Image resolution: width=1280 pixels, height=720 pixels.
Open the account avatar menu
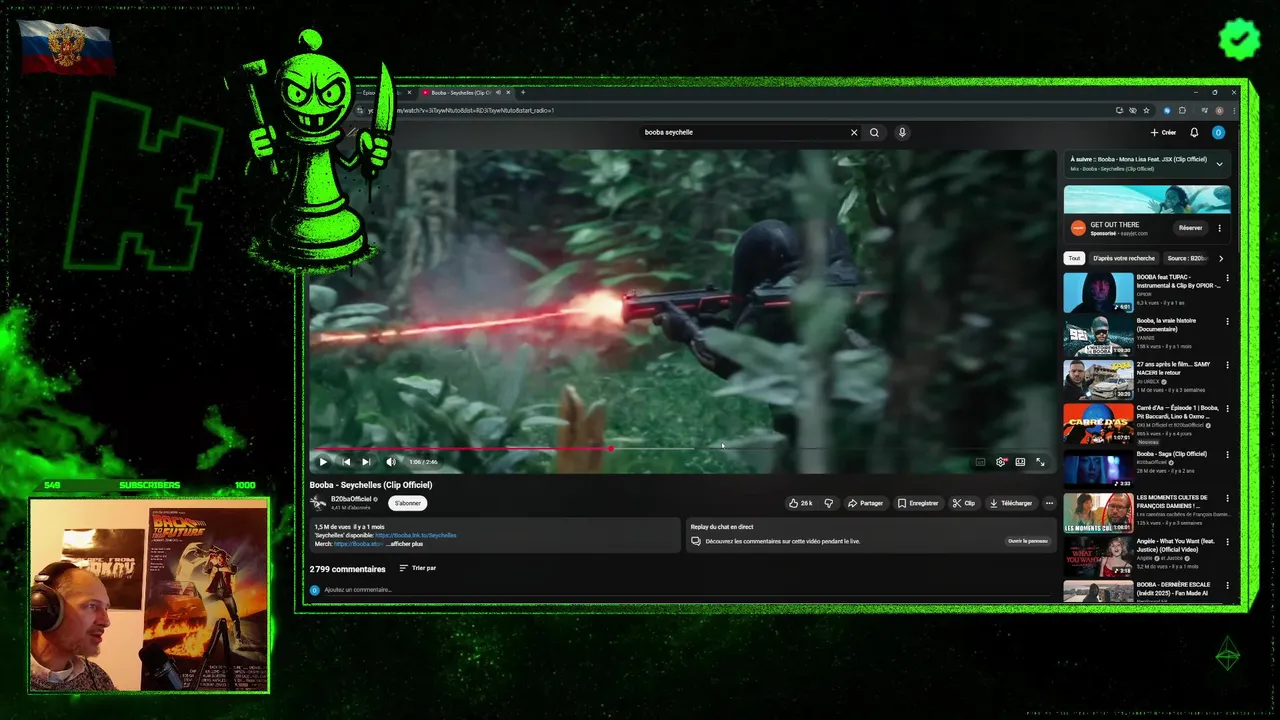point(1218,132)
